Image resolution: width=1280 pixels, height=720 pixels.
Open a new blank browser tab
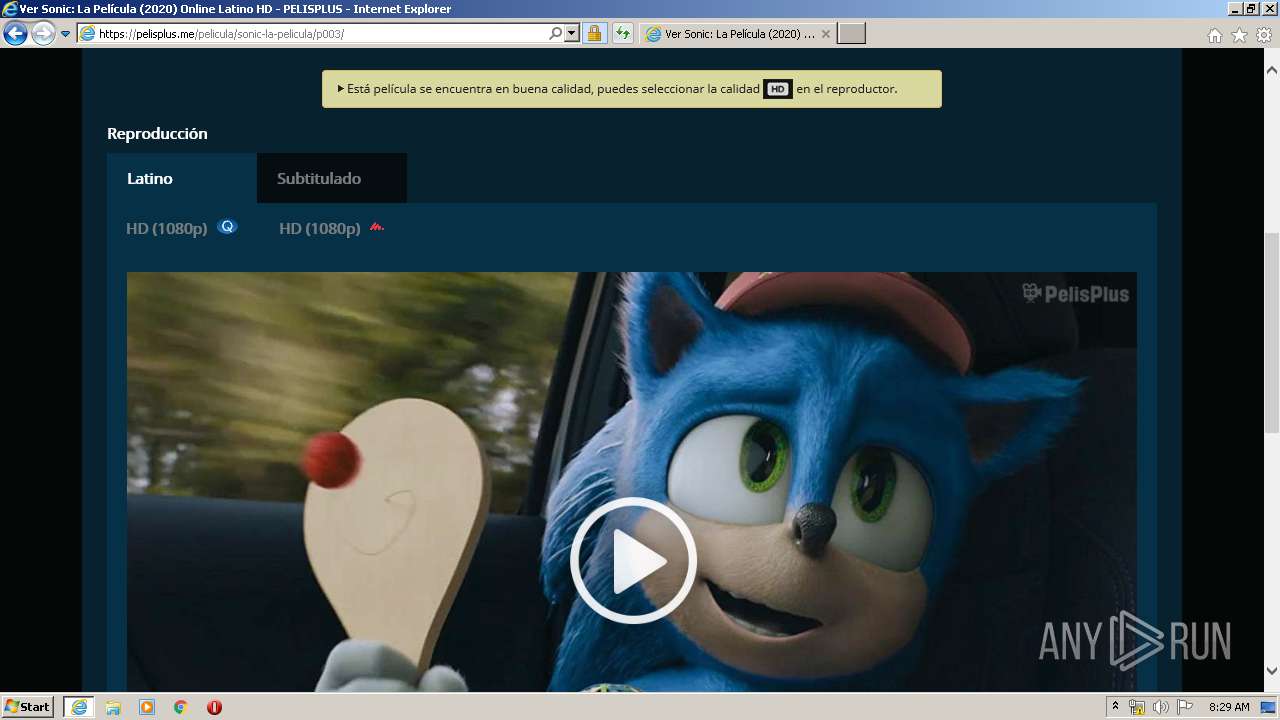(x=851, y=34)
